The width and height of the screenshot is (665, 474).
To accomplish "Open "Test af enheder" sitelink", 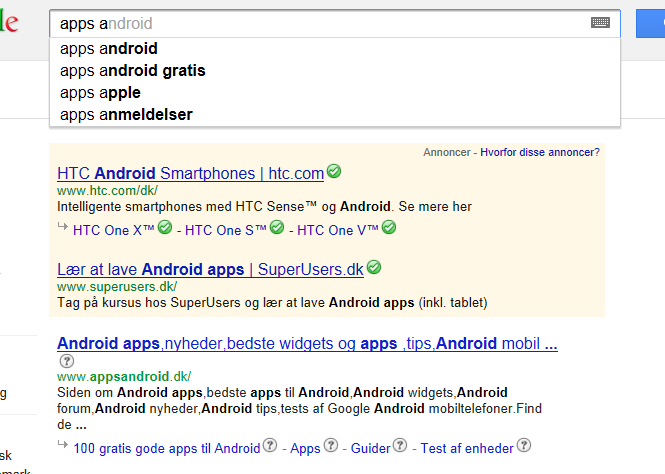I will coord(467,448).
